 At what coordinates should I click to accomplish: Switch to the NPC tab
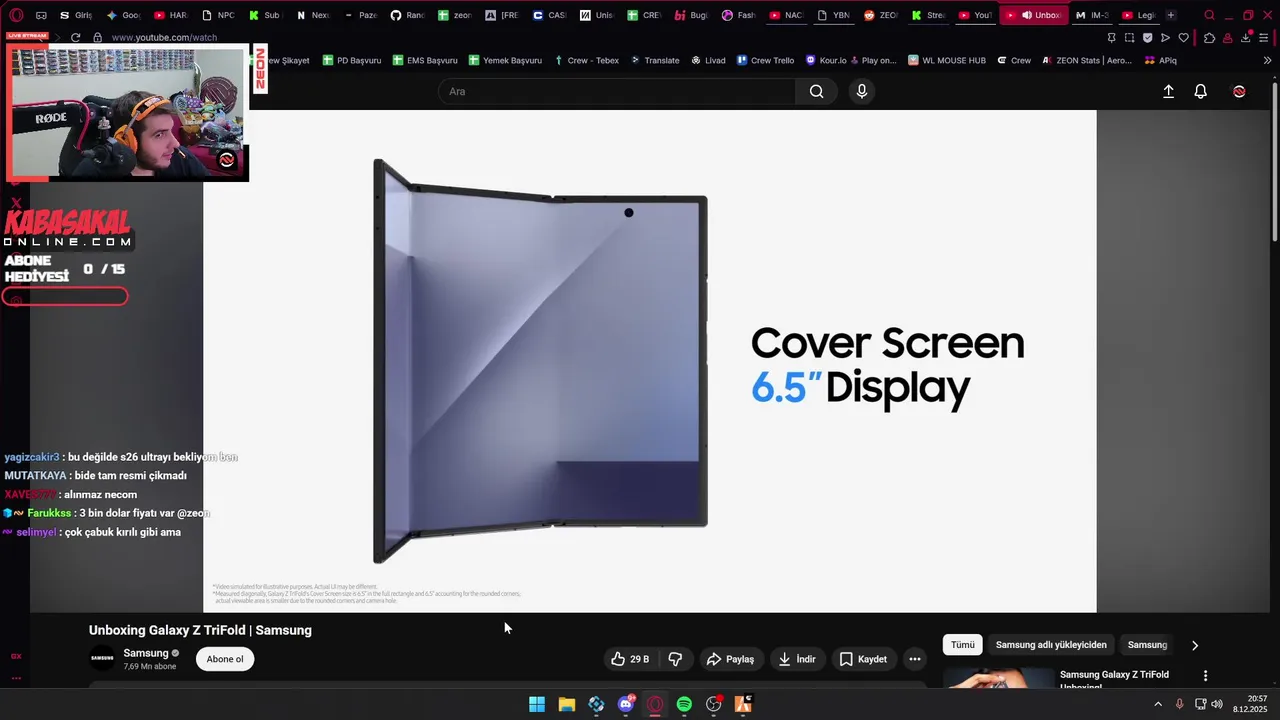coord(218,15)
